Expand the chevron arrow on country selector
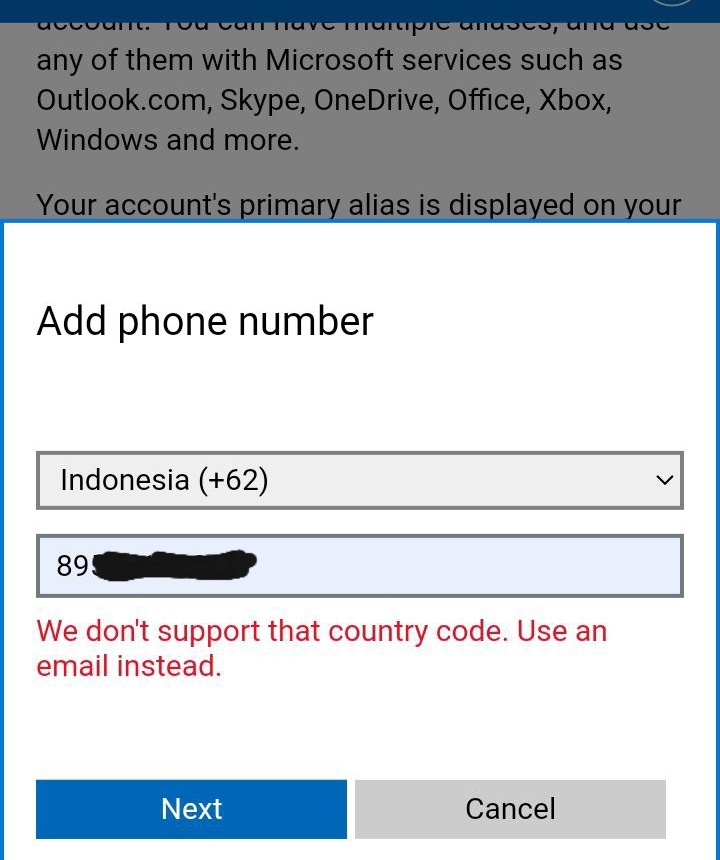Image resolution: width=720 pixels, height=860 pixels. click(664, 480)
